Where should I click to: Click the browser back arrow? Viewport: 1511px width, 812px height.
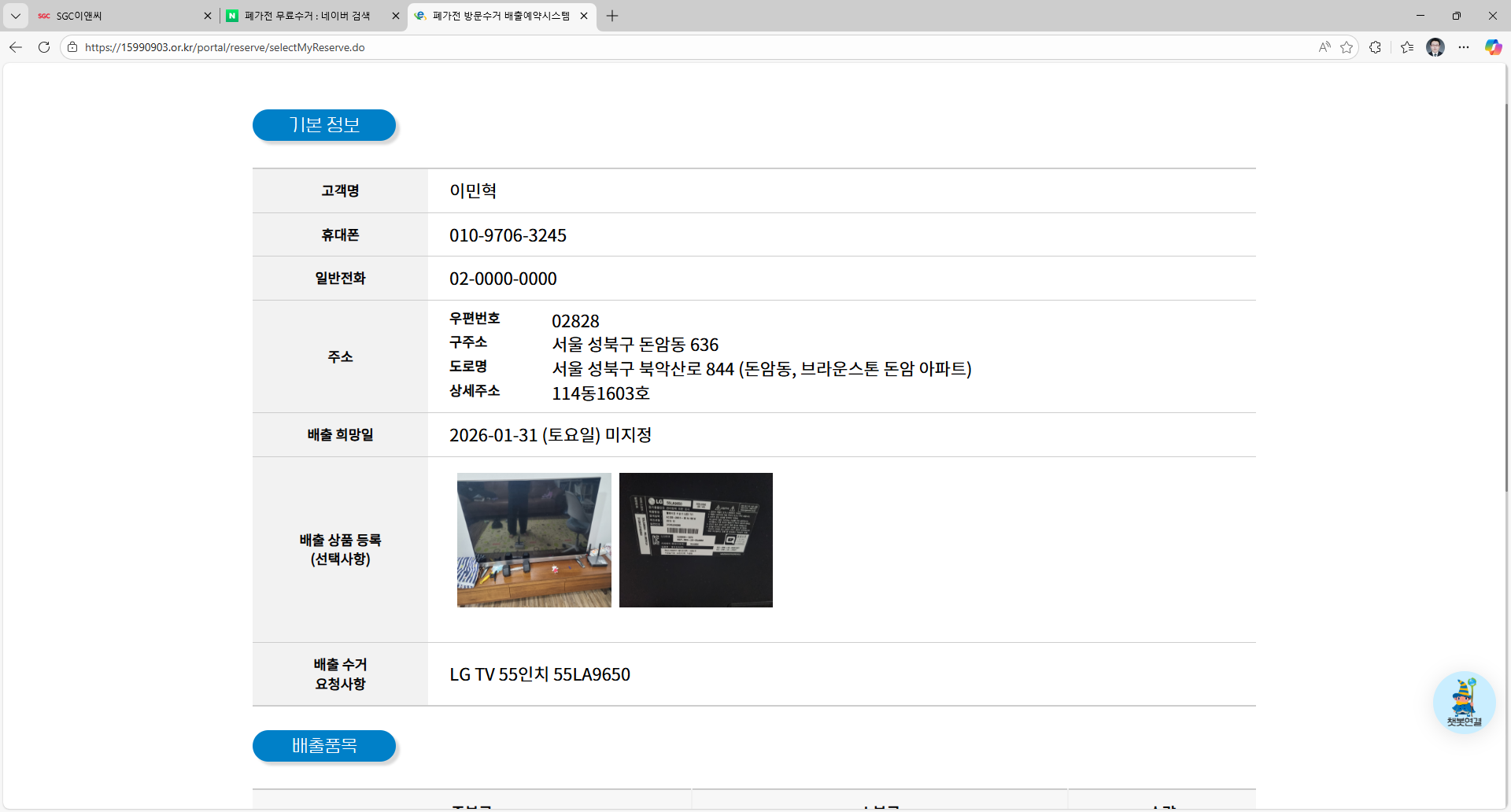pos(16,47)
